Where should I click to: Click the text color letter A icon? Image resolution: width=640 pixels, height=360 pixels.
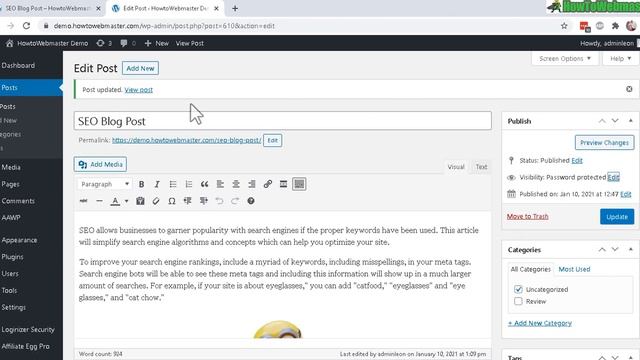[x=116, y=201]
